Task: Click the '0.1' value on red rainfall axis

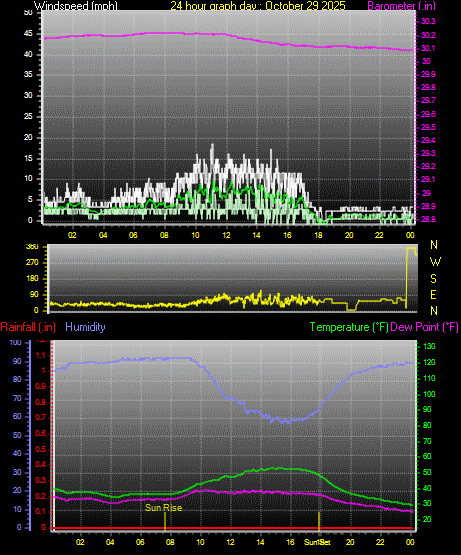Action: coord(41,511)
